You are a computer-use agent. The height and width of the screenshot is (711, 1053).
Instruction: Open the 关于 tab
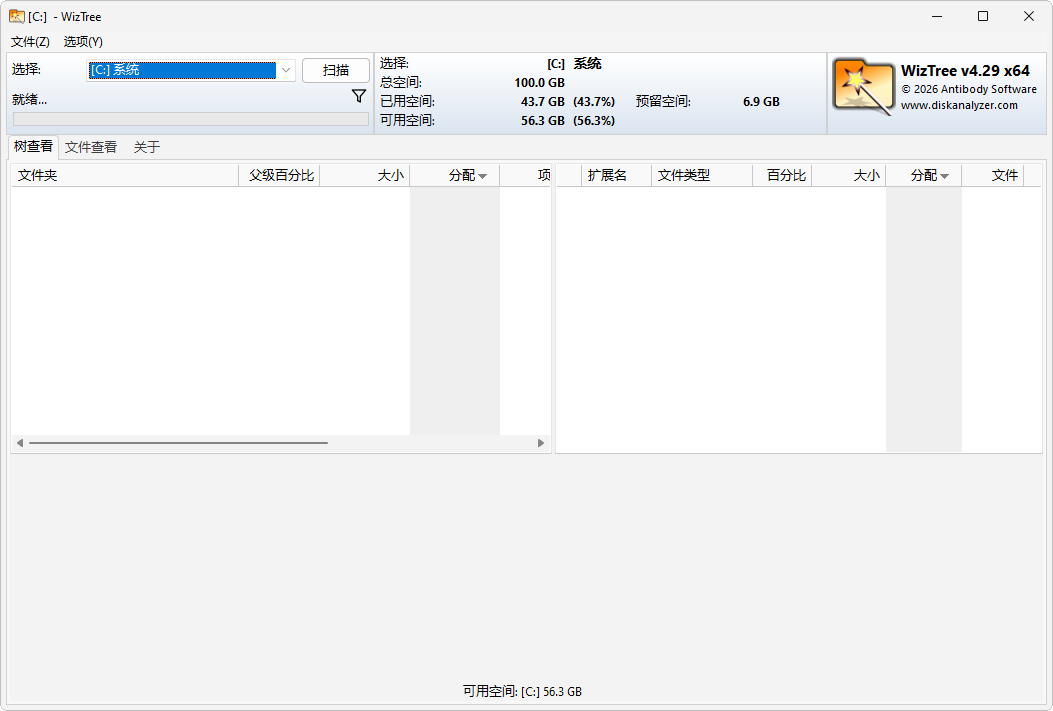click(147, 147)
